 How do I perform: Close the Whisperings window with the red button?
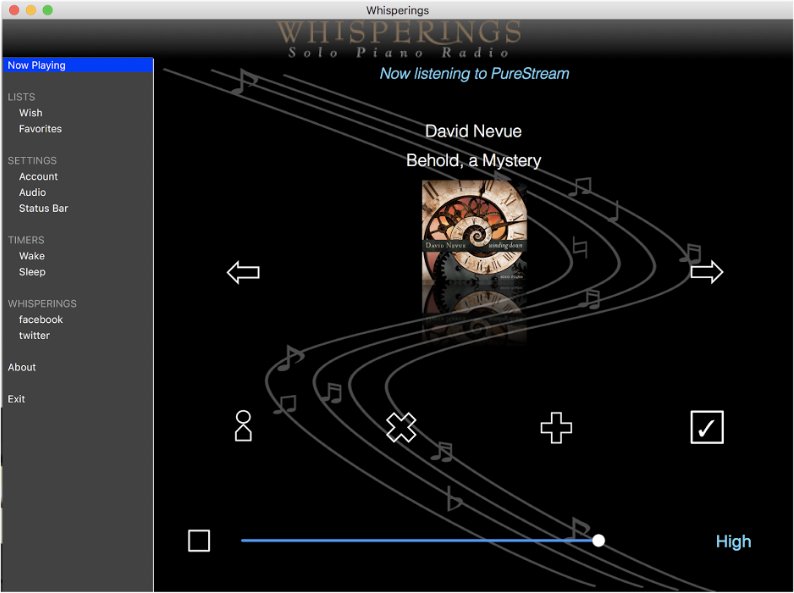(14, 10)
